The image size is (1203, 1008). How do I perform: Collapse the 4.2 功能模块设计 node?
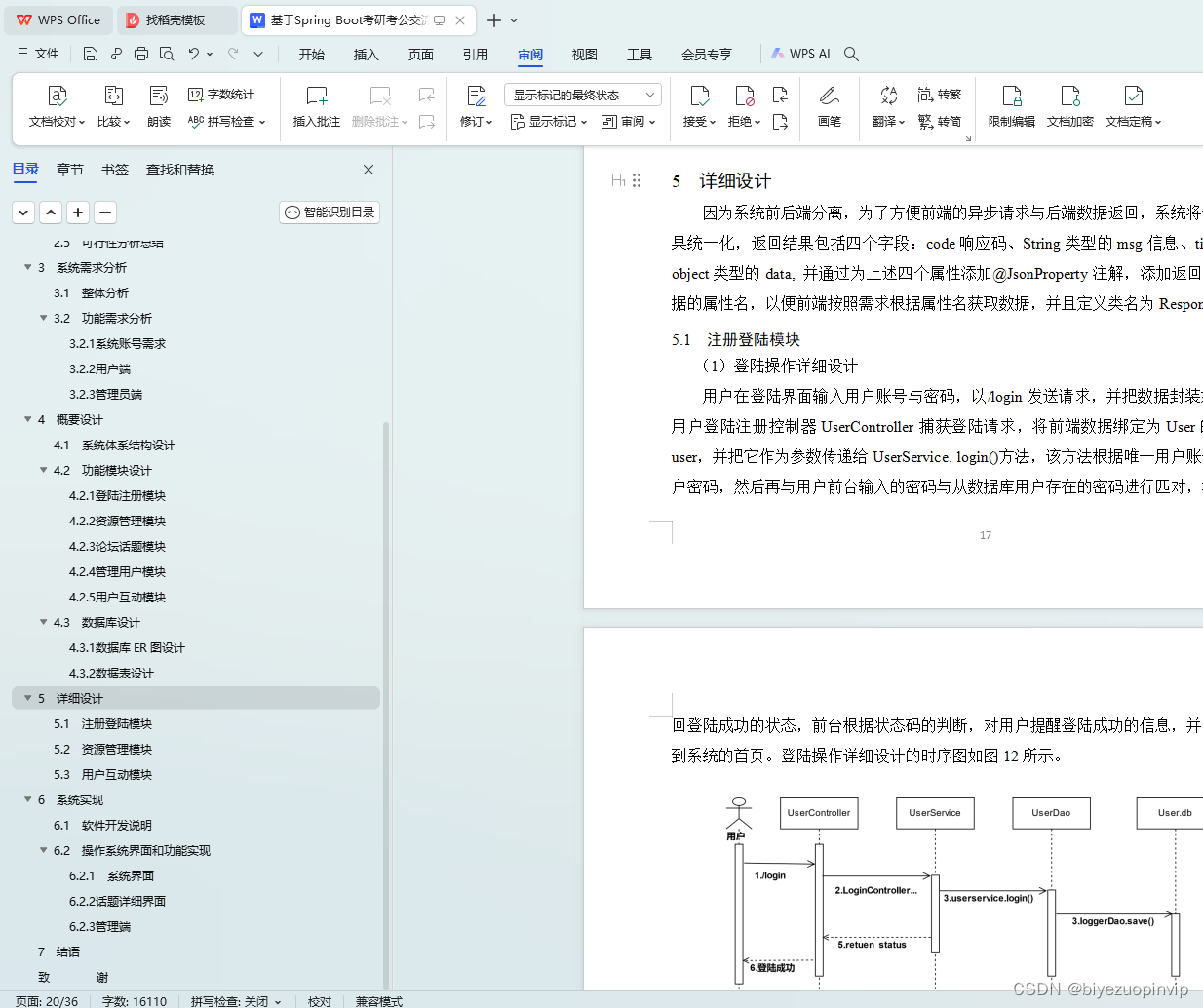pos(43,470)
